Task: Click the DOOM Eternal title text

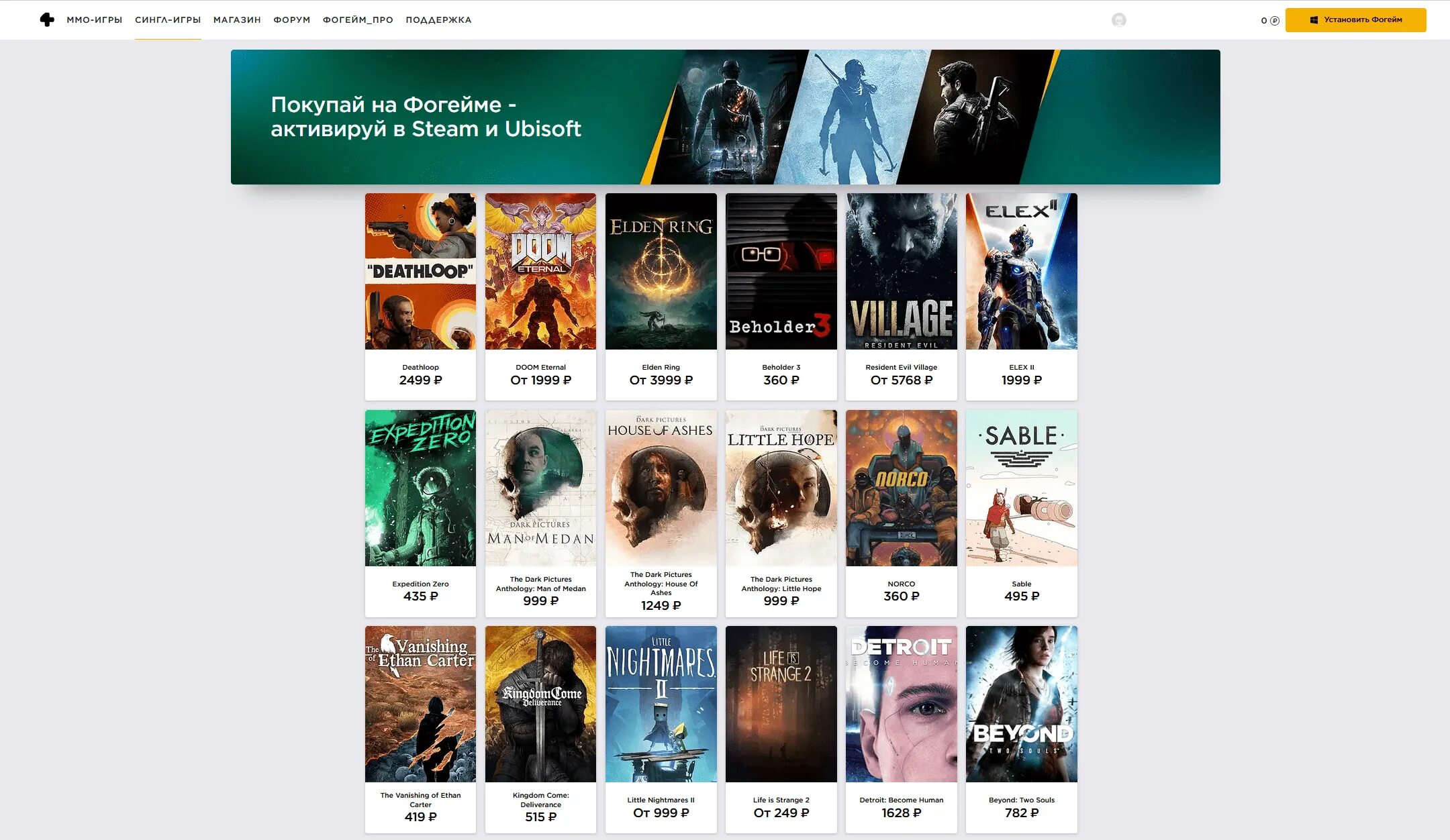Action: click(540, 367)
